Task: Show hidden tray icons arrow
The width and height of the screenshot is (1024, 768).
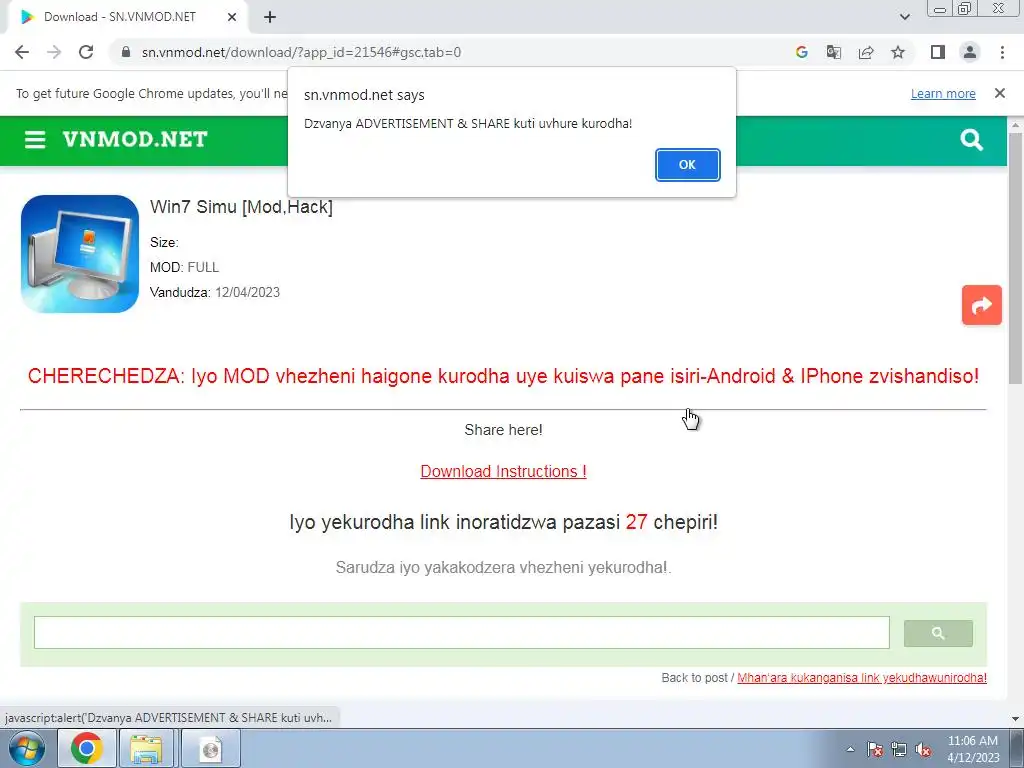Action: pyautogui.click(x=850, y=749)
